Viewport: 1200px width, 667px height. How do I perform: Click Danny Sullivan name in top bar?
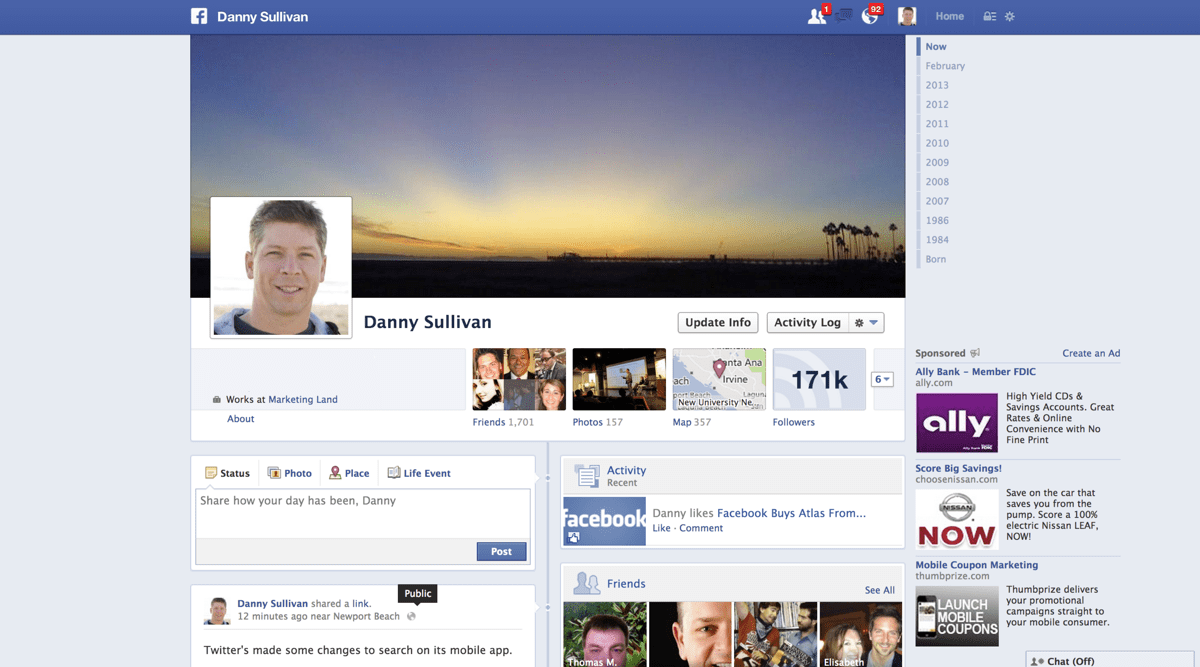coord(262,17)
